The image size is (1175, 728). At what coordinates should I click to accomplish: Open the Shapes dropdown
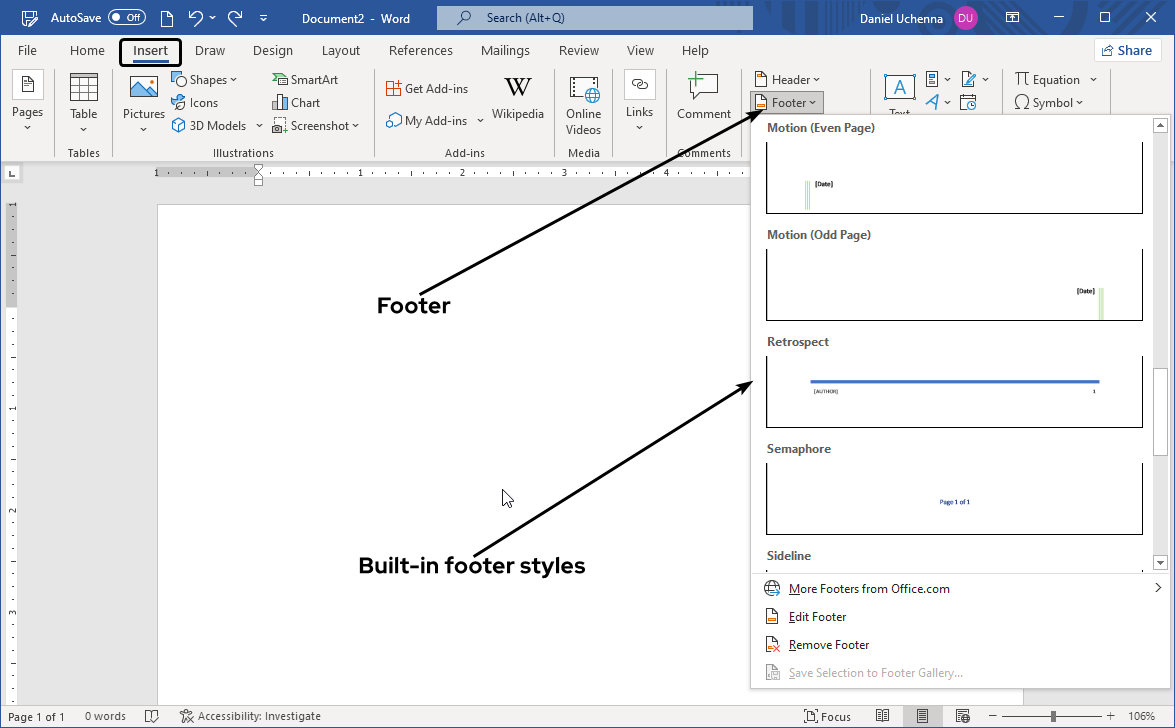click(x=205, y=78)
